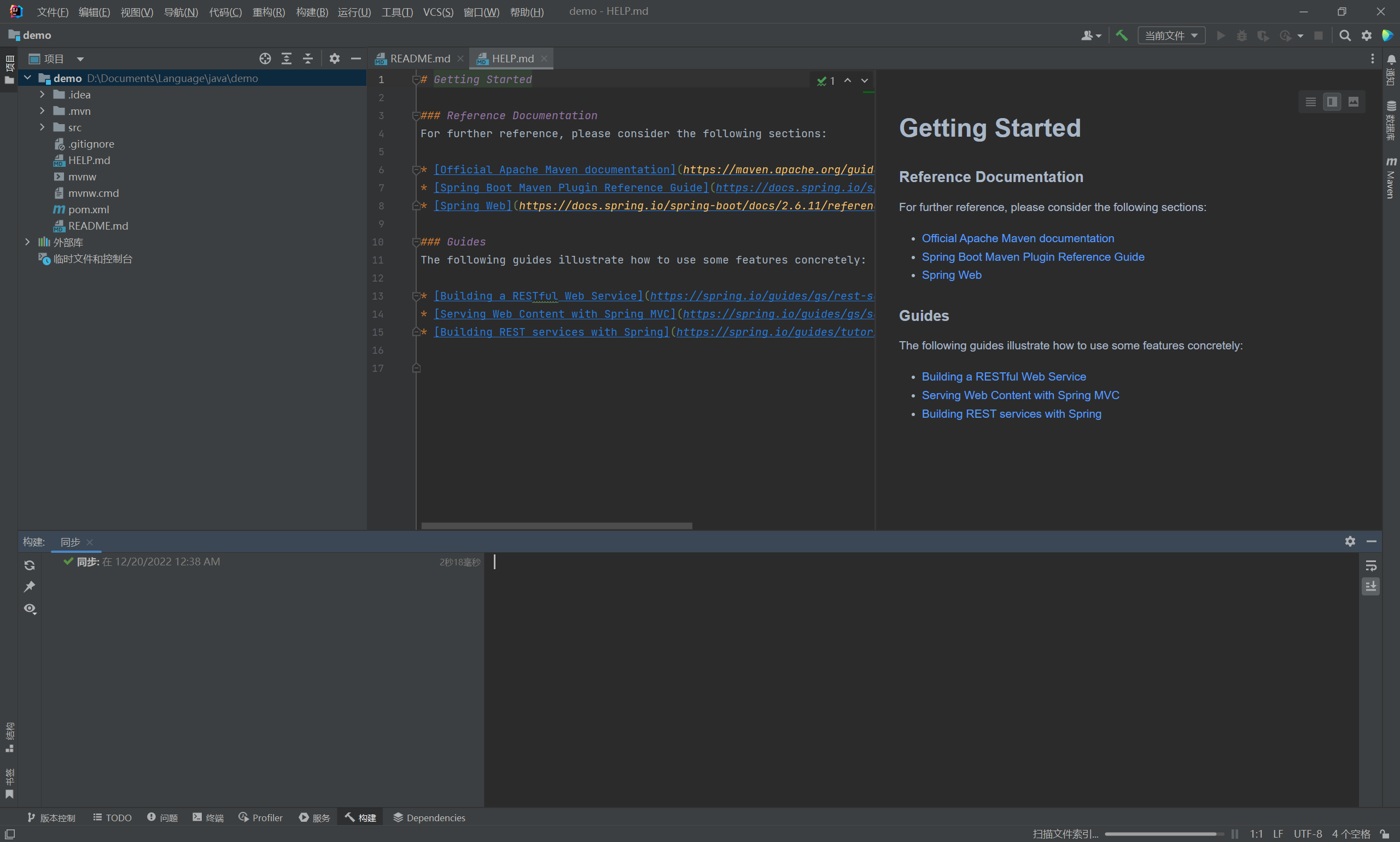The width and height of the screenshot is (1400, 842).
Task: Click the search icon in top-right toolbar
Action: (x=1345, y=36)
